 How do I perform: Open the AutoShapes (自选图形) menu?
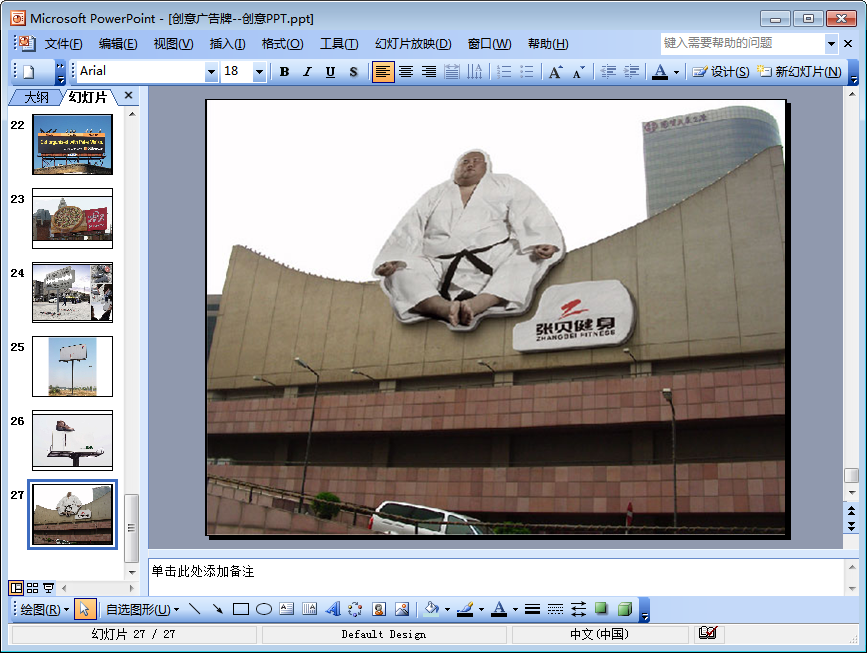pyautogui.click(x=142, y=609)
